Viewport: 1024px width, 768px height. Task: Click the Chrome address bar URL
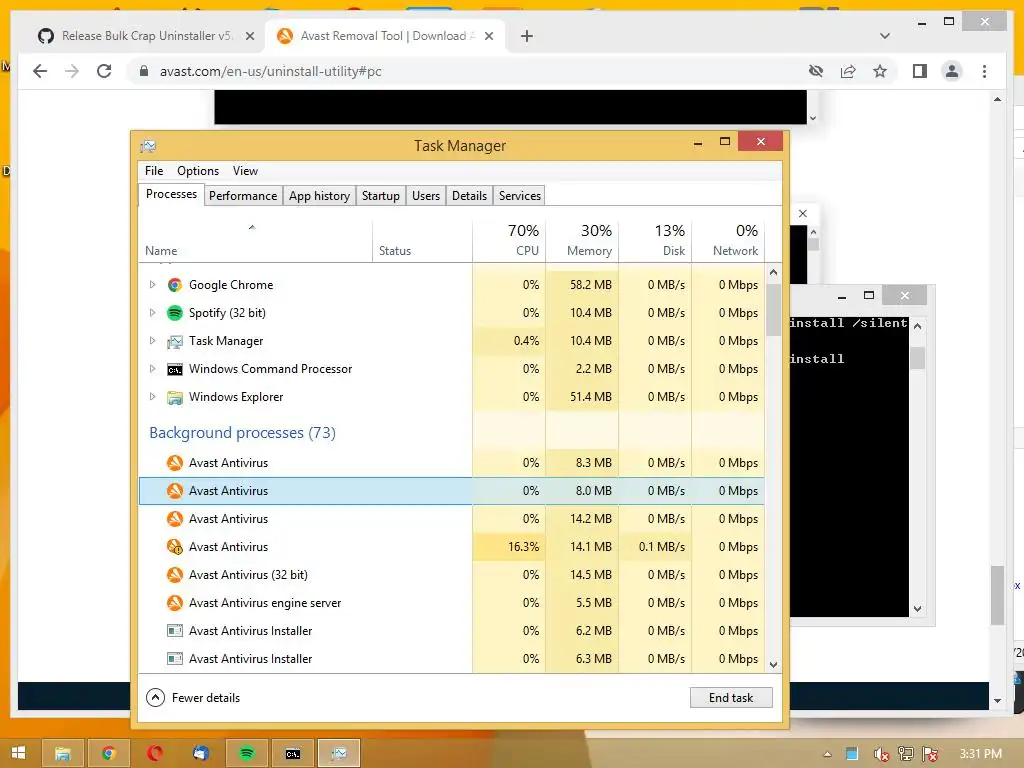click(270, 71)
